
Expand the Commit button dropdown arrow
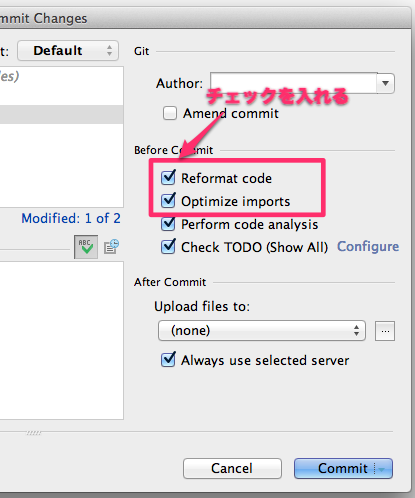click(x=383, y=469)
